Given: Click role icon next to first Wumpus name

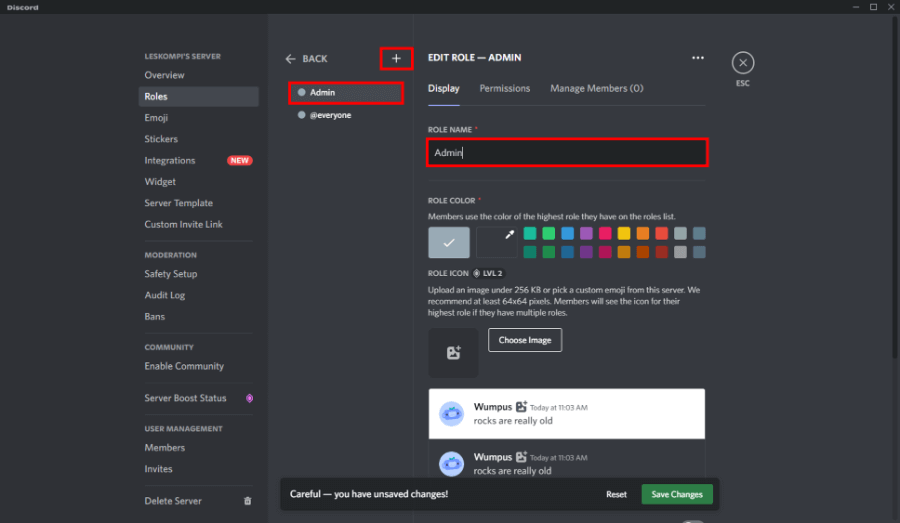Looking at the screenshot, I should (521, 406).
